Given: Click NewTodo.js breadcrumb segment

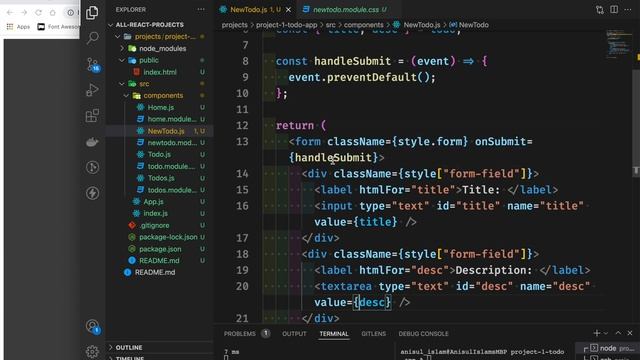Looking at the screenshot, I should coord(417,25).
